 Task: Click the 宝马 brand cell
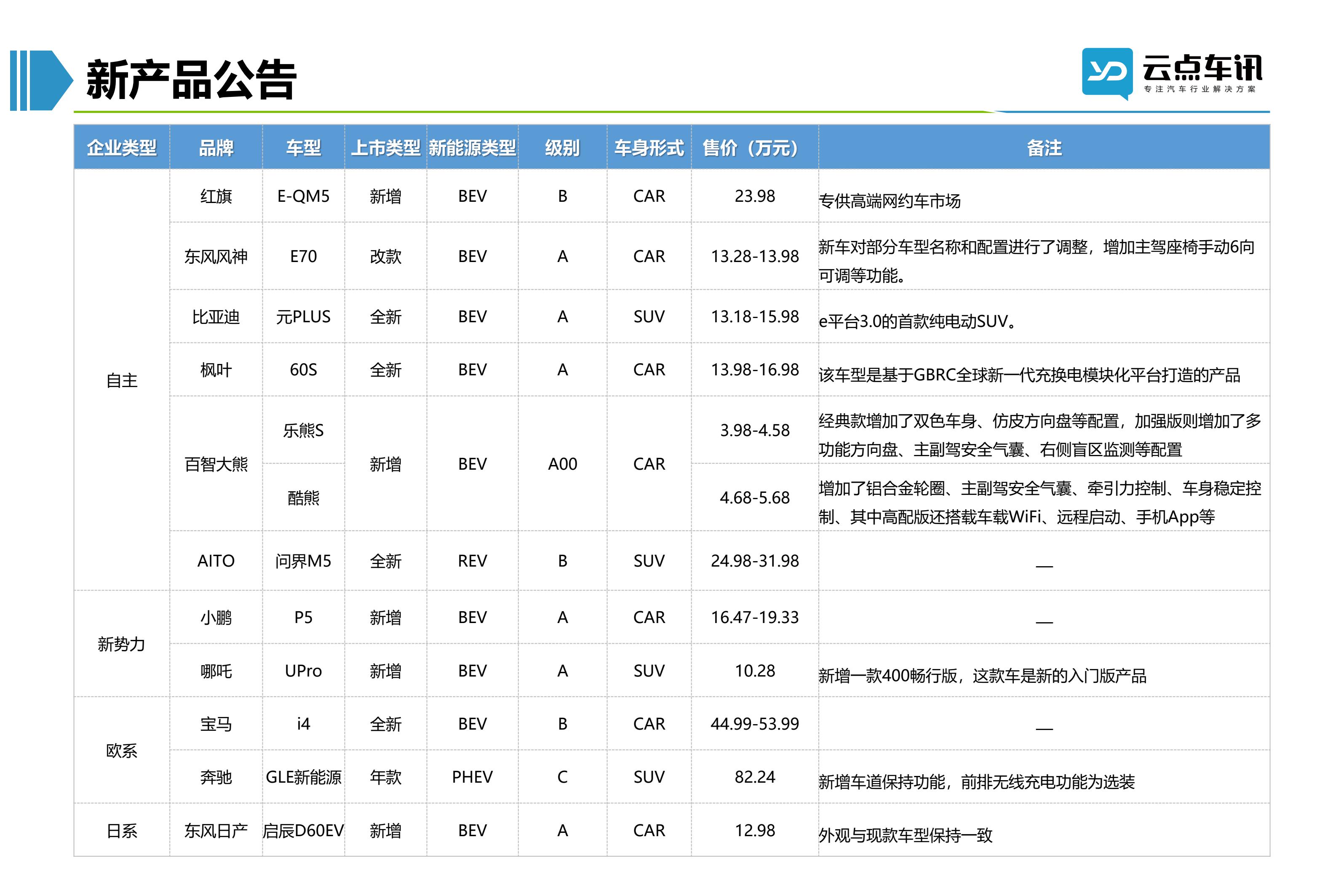(x=216, y=724)
